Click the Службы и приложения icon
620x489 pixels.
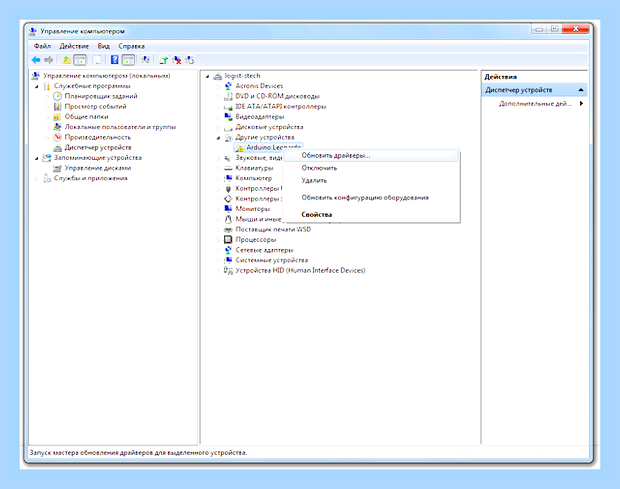tap(47, 178)
